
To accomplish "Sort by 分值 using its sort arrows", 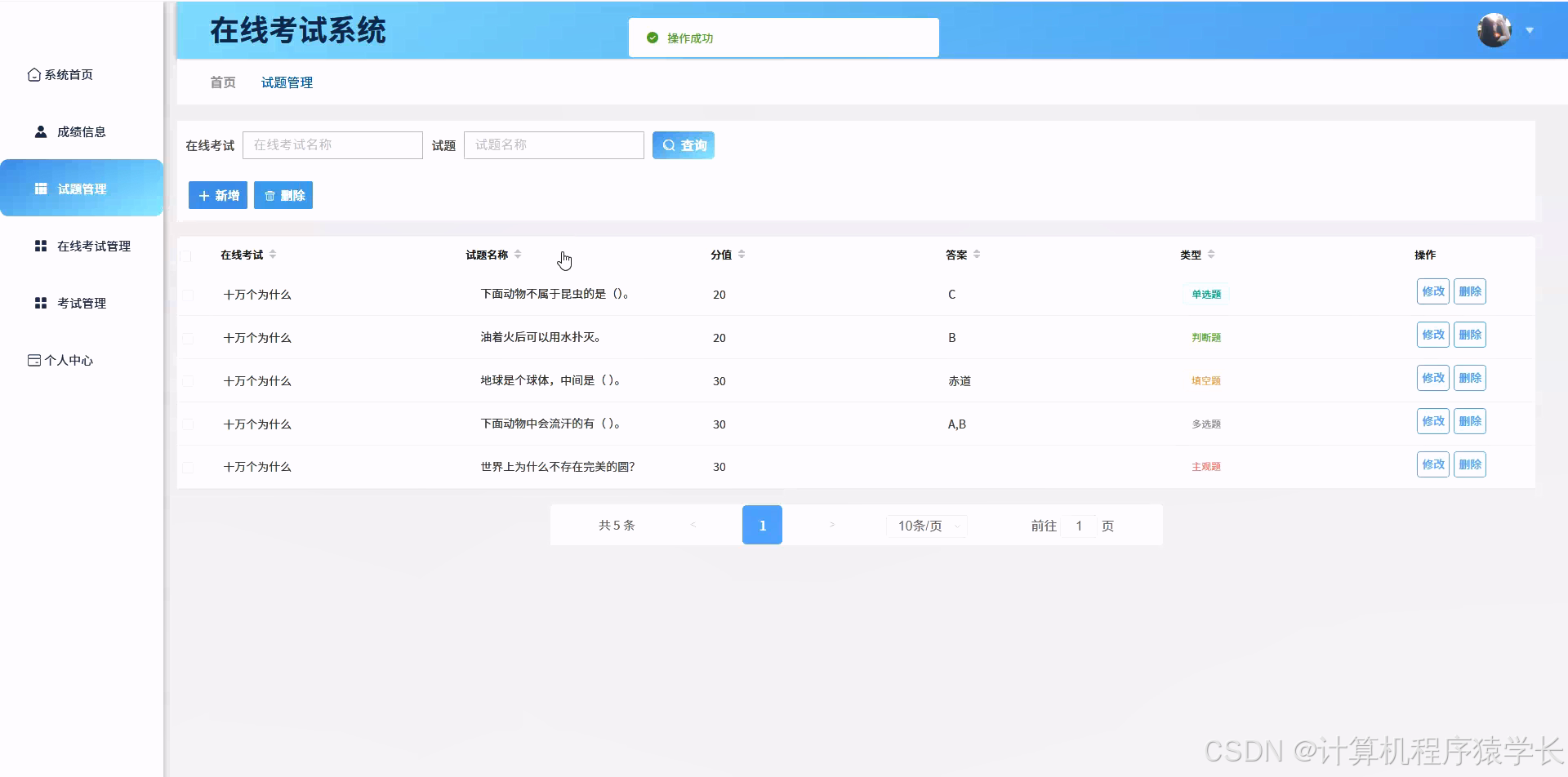I will tap(742, 254).
